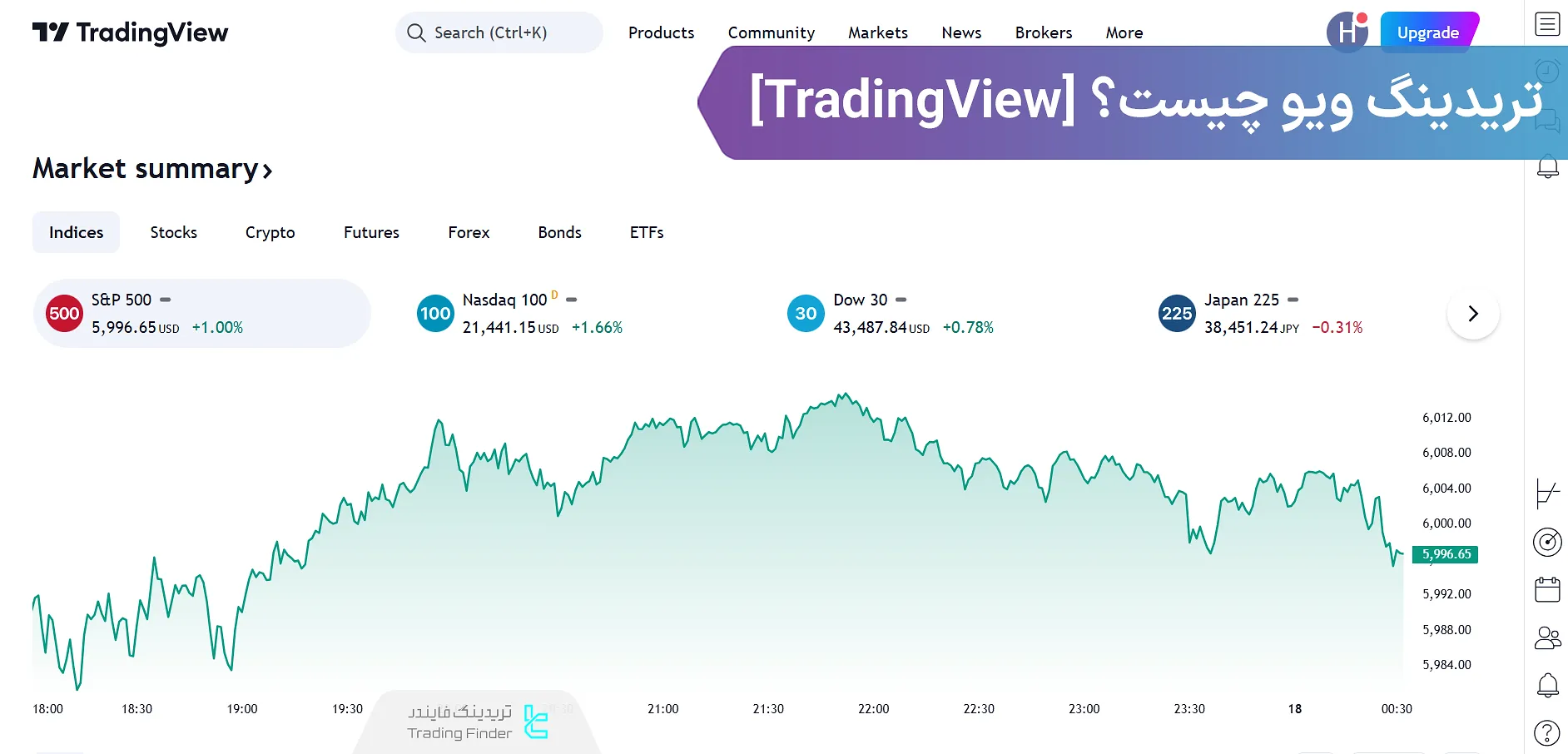Click the Upgrade button
This screenshot has height=754, width=1568.
click(1428, 32)
